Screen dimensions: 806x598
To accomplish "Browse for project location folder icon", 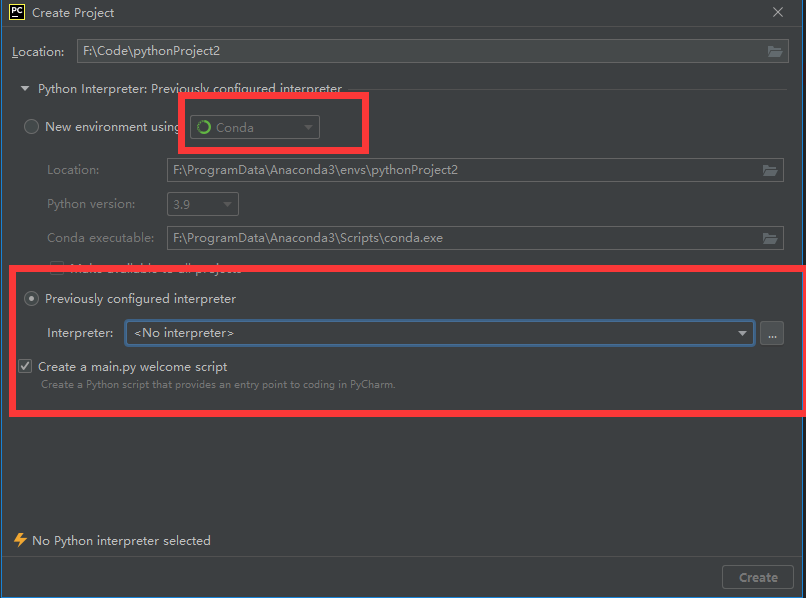I will pyautogui.click(x=775, y=51).
